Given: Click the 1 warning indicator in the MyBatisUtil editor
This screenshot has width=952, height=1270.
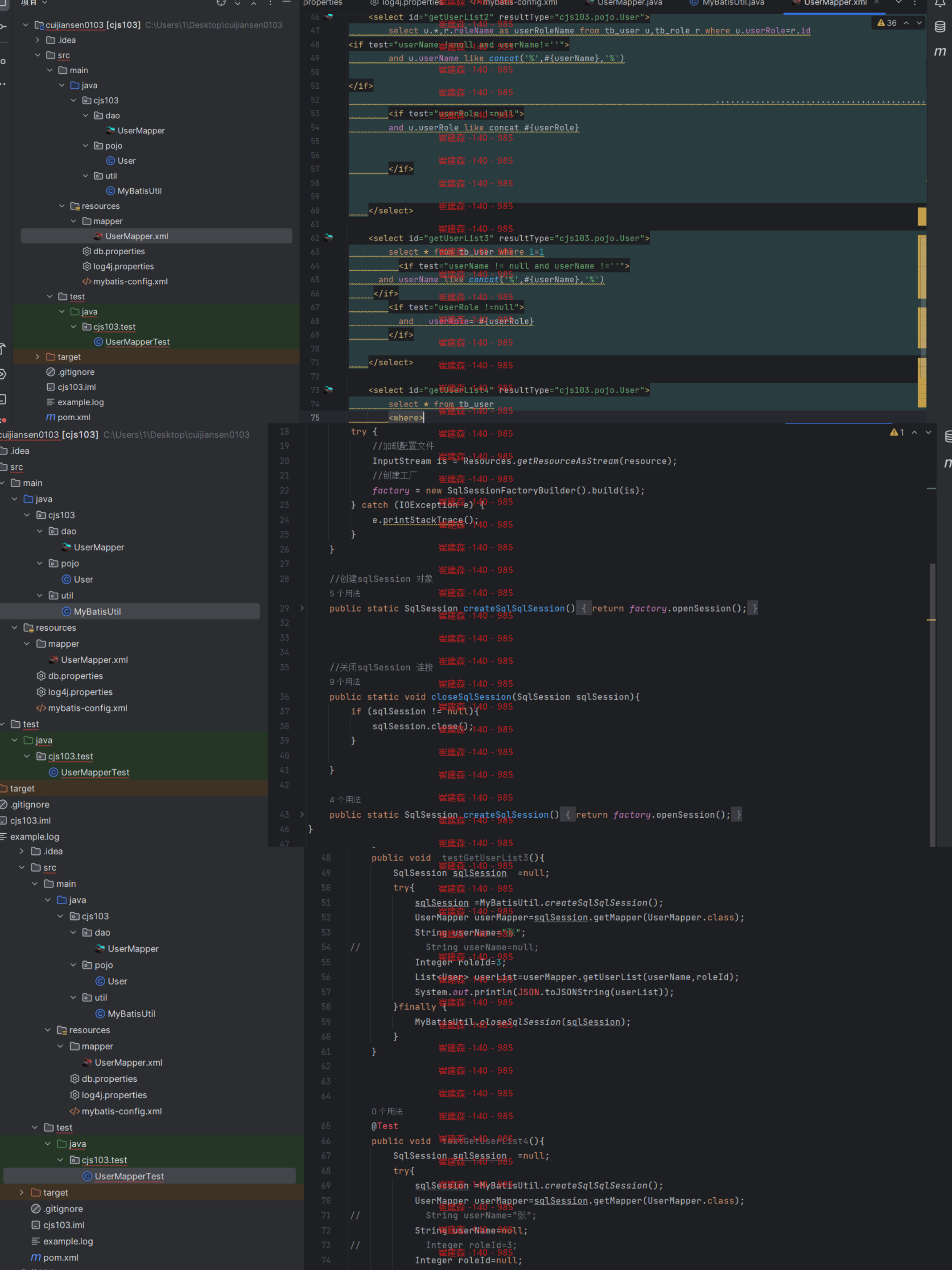Looking at the screenshot, I should click(x=897, y=432).
